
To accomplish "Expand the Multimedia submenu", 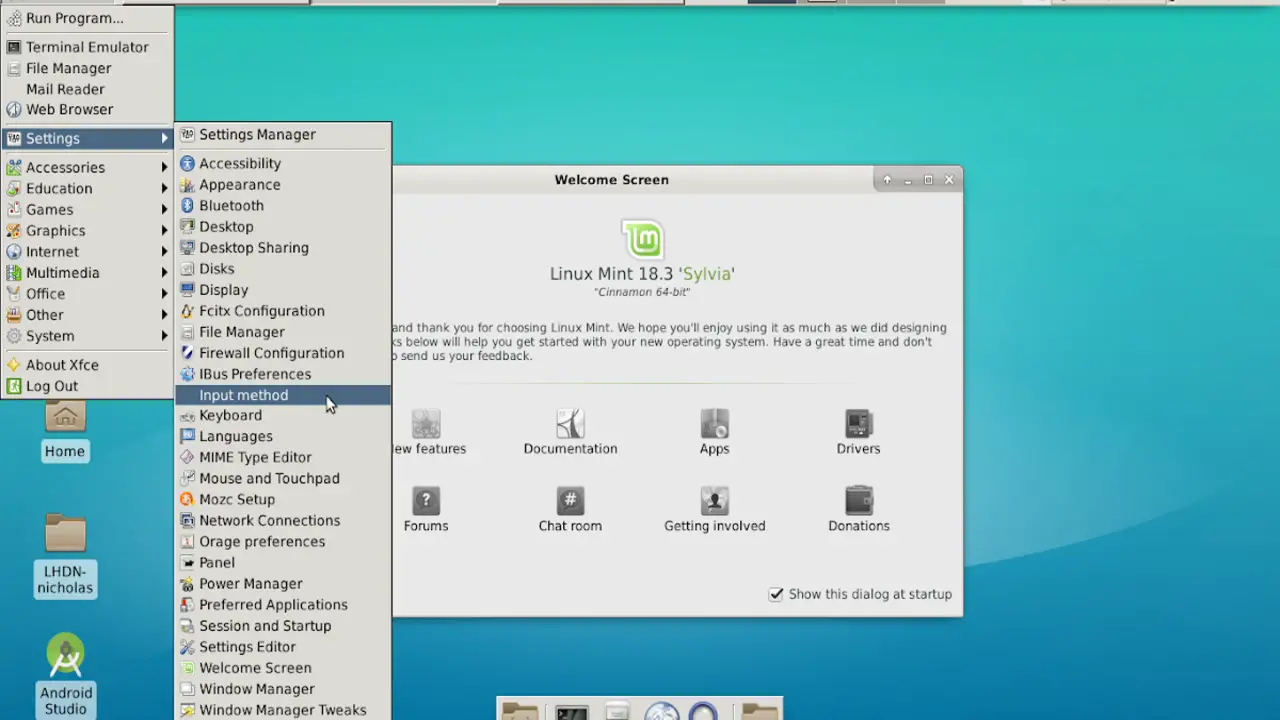I will pyautogui.click(x=87, y=272).
